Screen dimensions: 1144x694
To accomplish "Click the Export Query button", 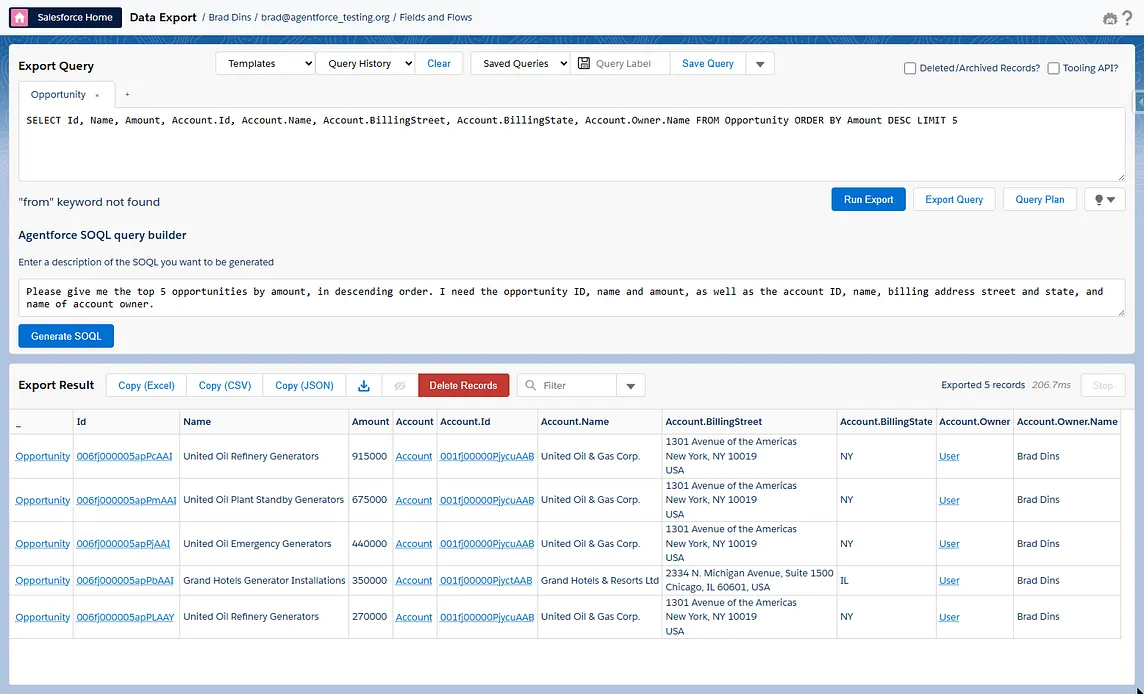I will pyautogui.click(x=954, y=199).
